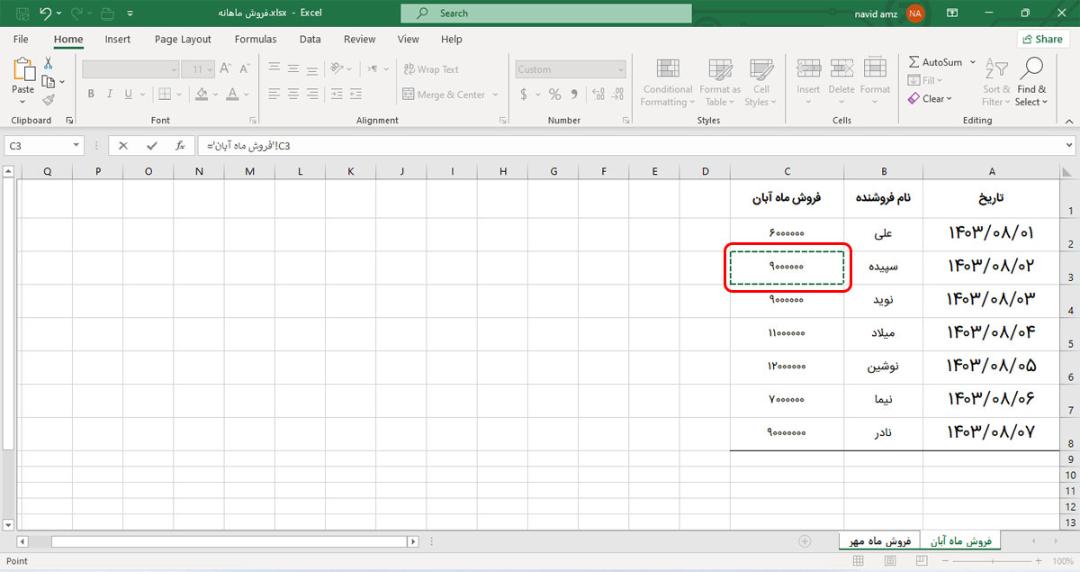
Task: Click the zoom slider in status bar
Action: point(992,561)
